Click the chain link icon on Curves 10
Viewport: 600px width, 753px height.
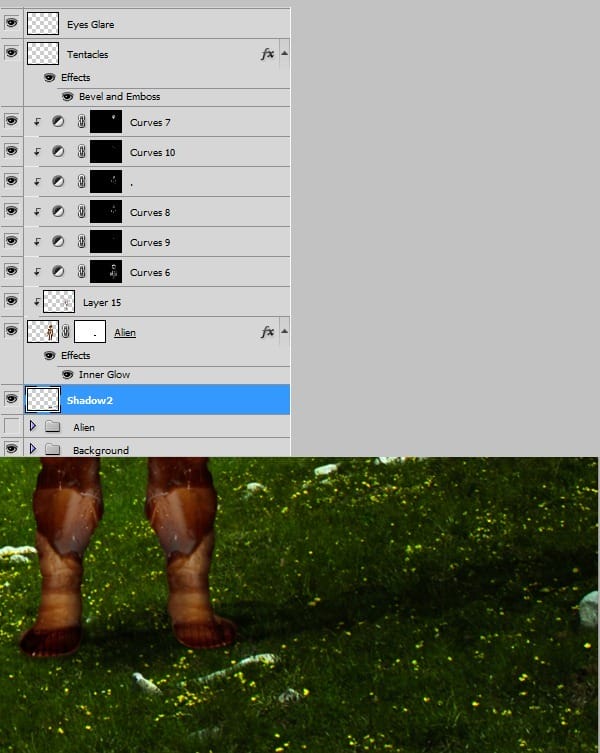tap(82, 152)
